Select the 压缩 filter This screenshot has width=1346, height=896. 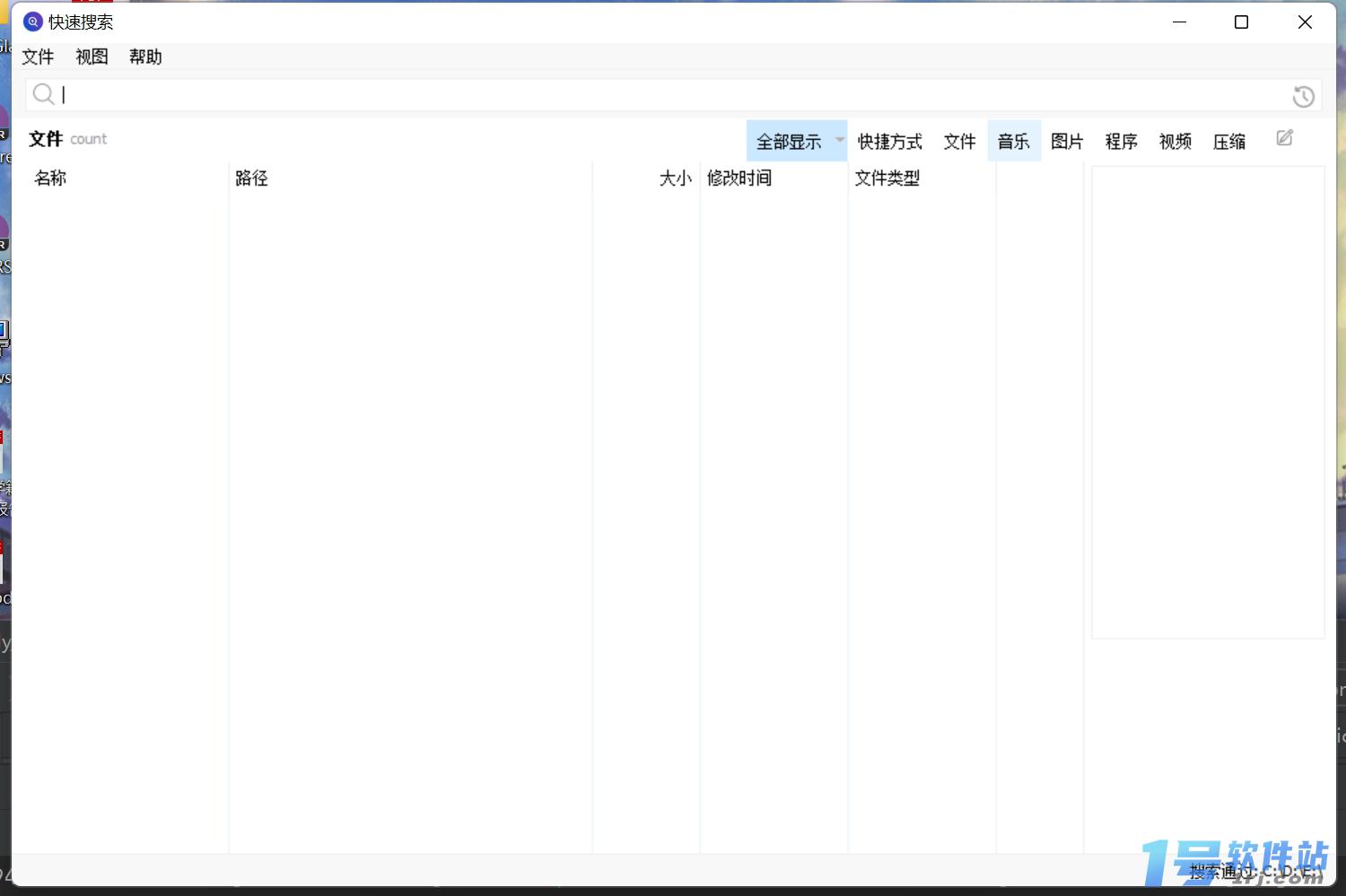tap(1228, 142)
